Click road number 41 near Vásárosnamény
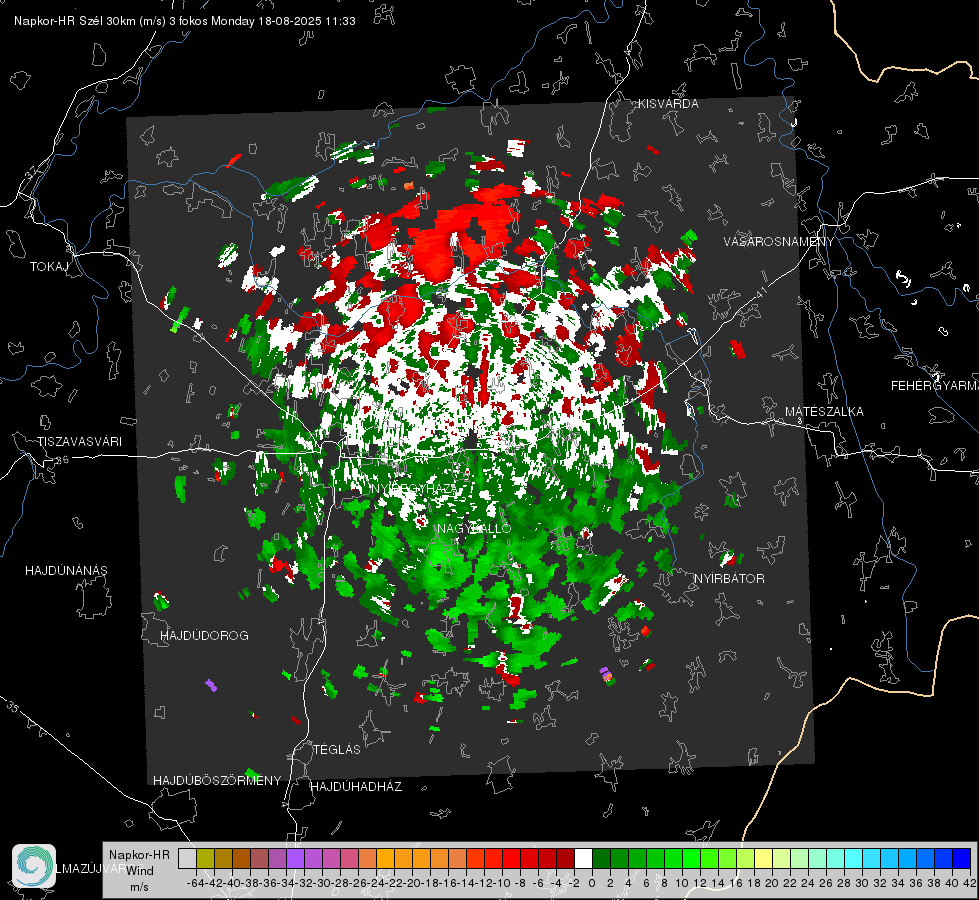 760,293
